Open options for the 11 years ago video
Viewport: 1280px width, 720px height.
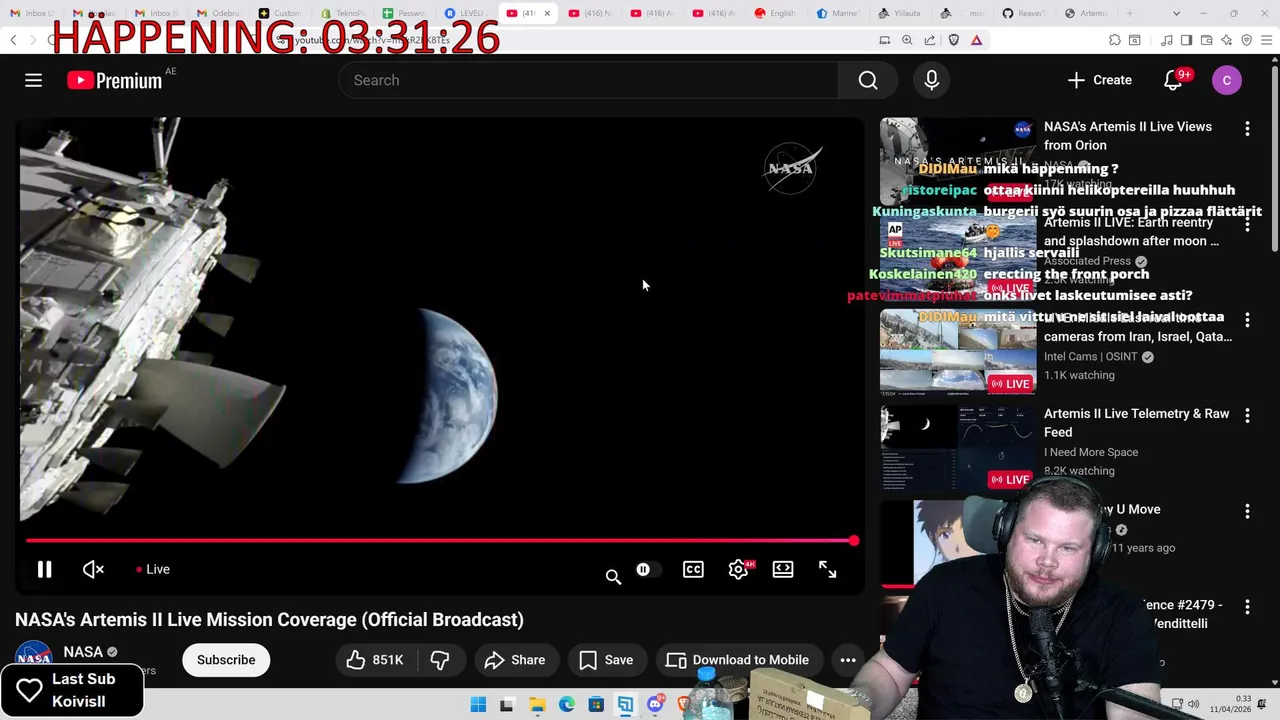coord(1247,512)
